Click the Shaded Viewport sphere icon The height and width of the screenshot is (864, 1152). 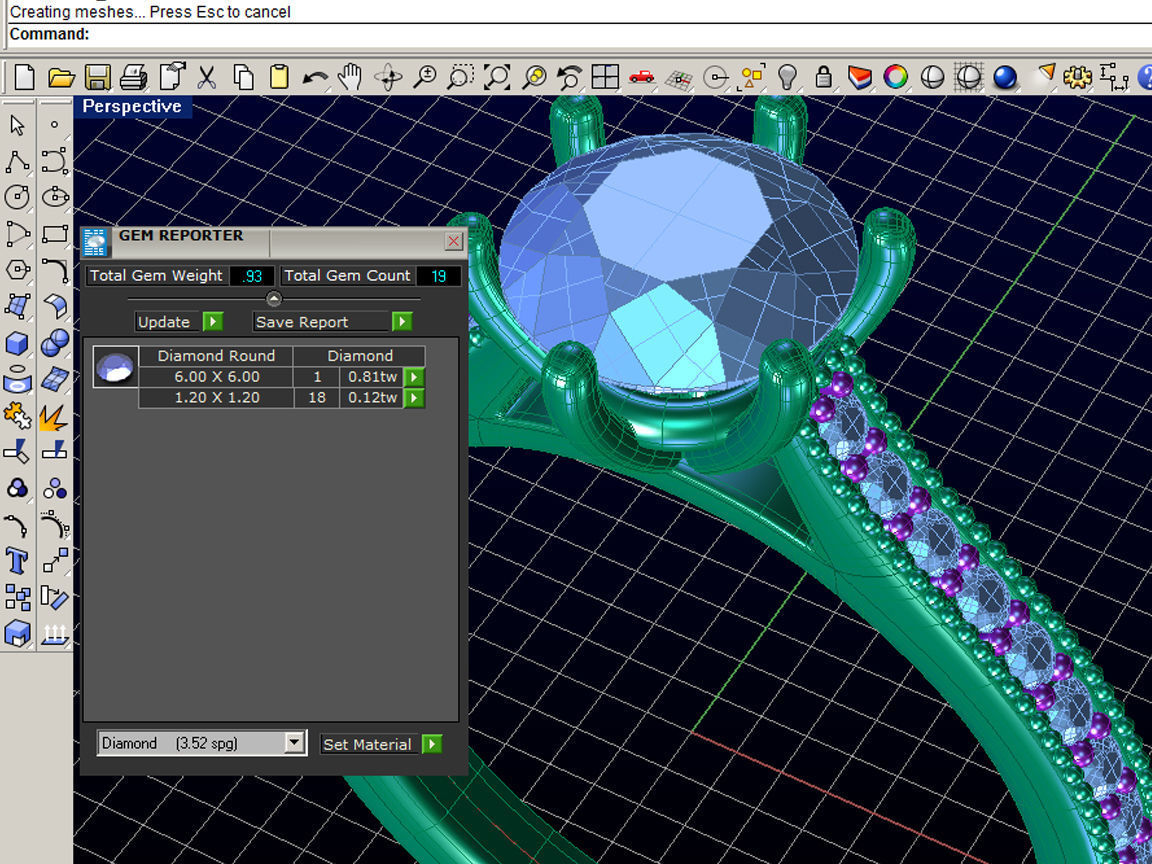point(932,76)
